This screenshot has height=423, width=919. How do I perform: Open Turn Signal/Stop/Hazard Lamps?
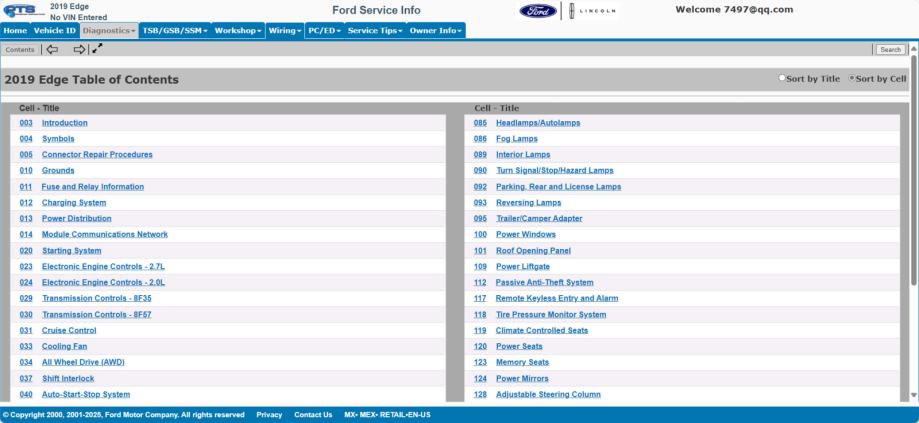click(x=555, y=170)
